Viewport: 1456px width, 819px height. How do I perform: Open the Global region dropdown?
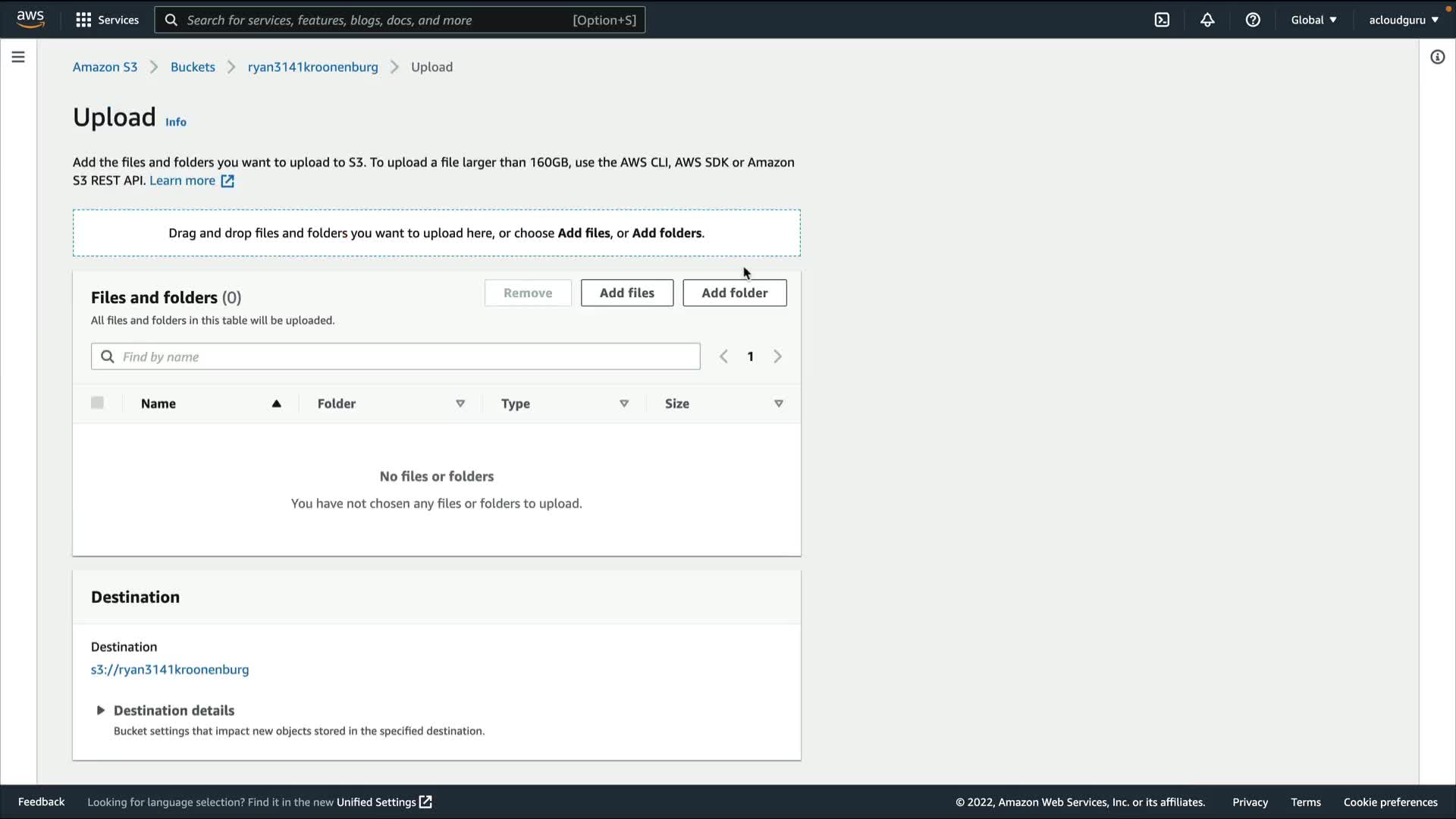click(x=1313, y=20)
